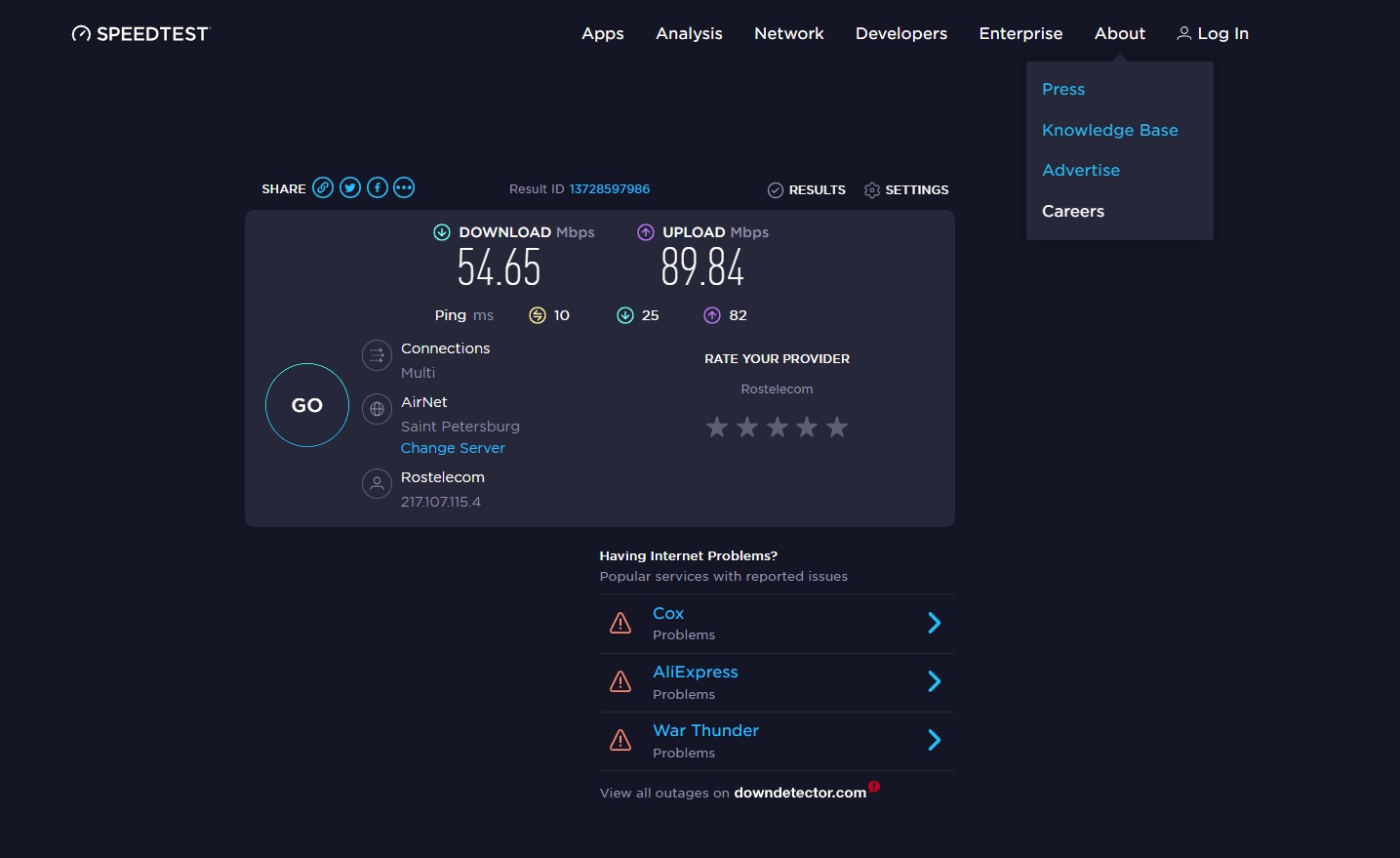Open the Apps menu

pos(603,34)
